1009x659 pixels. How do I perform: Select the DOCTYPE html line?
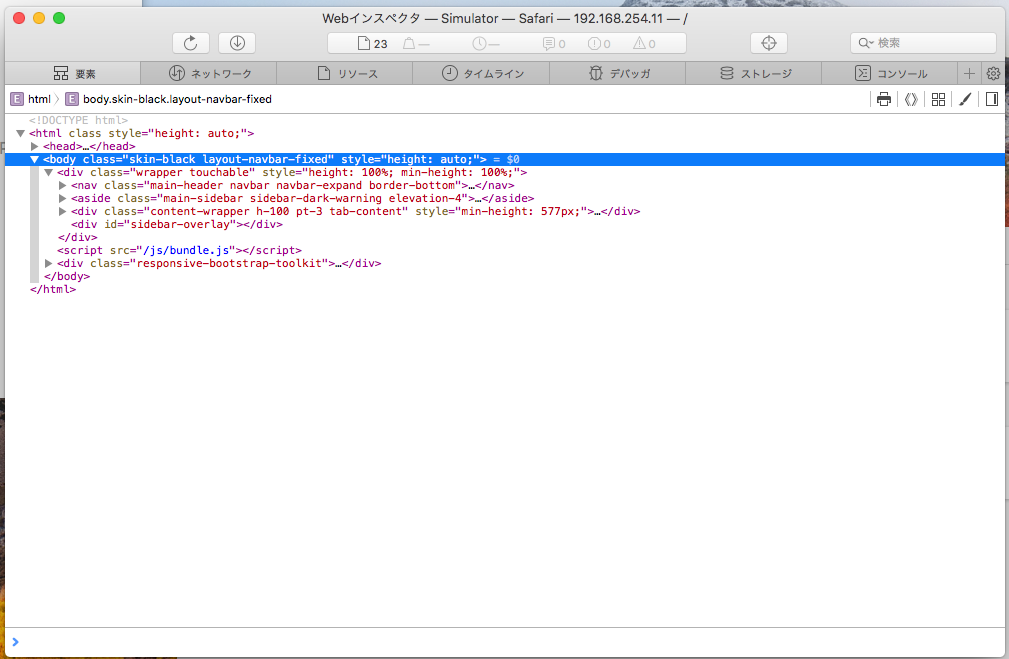coord(79,120)
